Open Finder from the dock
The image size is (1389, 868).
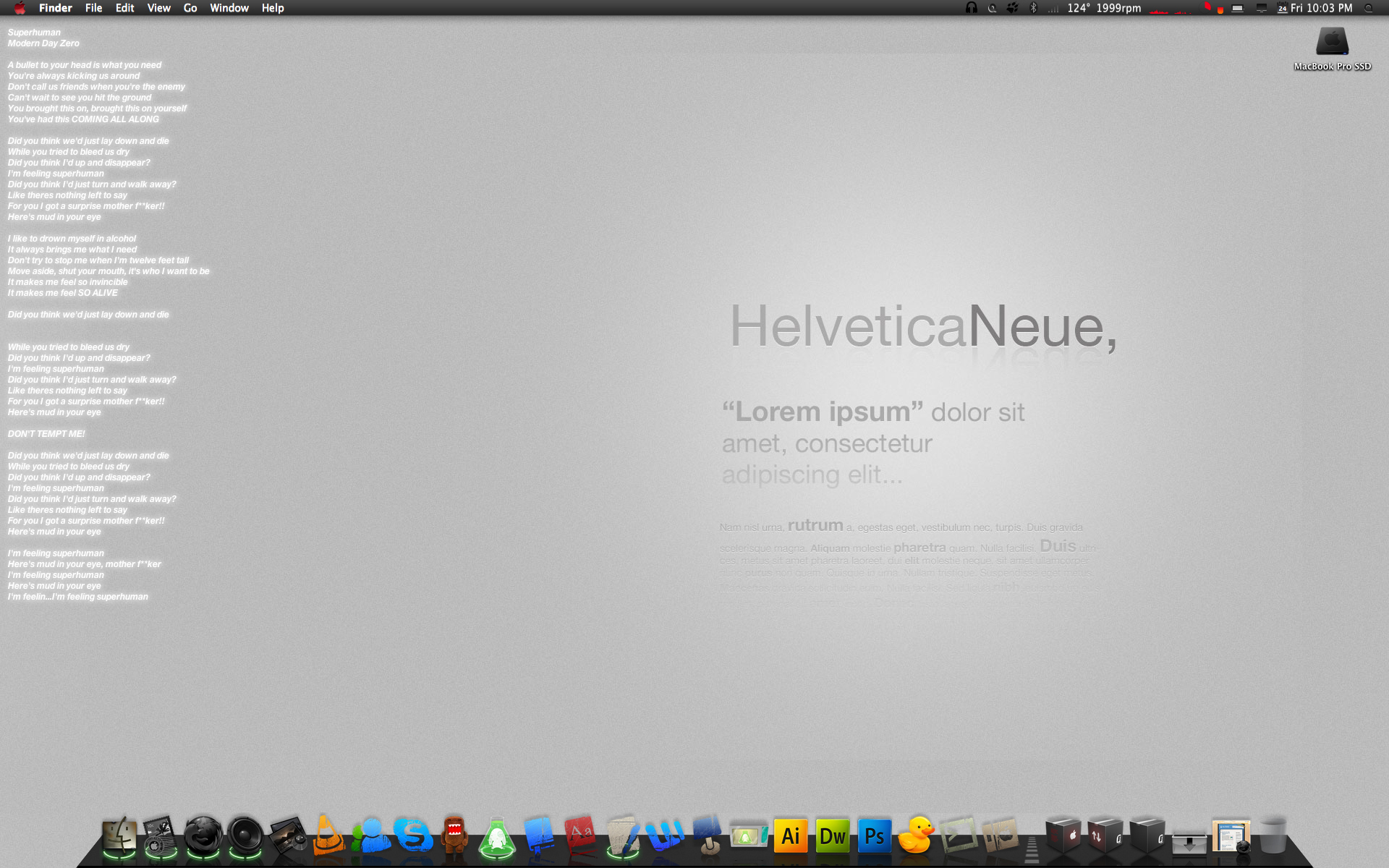click(119, 837)
